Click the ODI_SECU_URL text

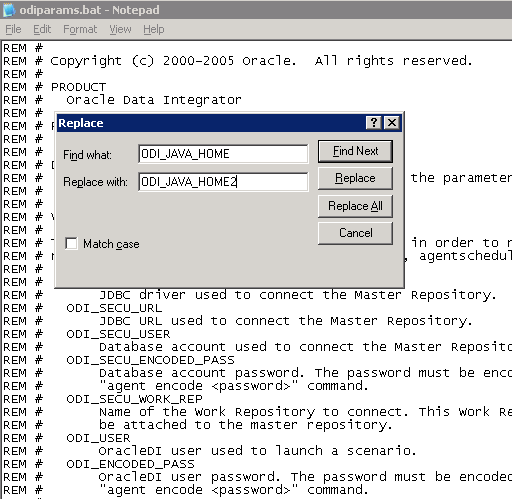114,308
